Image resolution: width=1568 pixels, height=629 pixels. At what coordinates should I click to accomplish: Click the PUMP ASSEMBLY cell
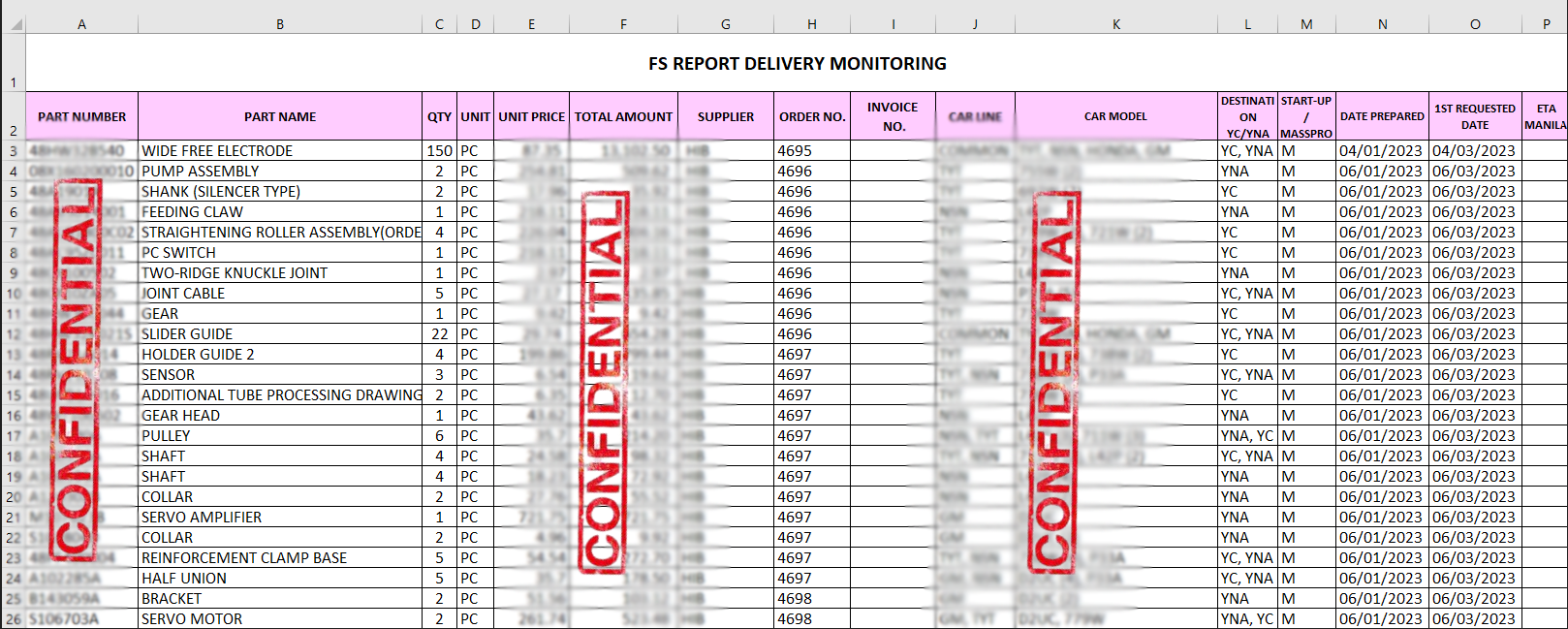(280, 172)
